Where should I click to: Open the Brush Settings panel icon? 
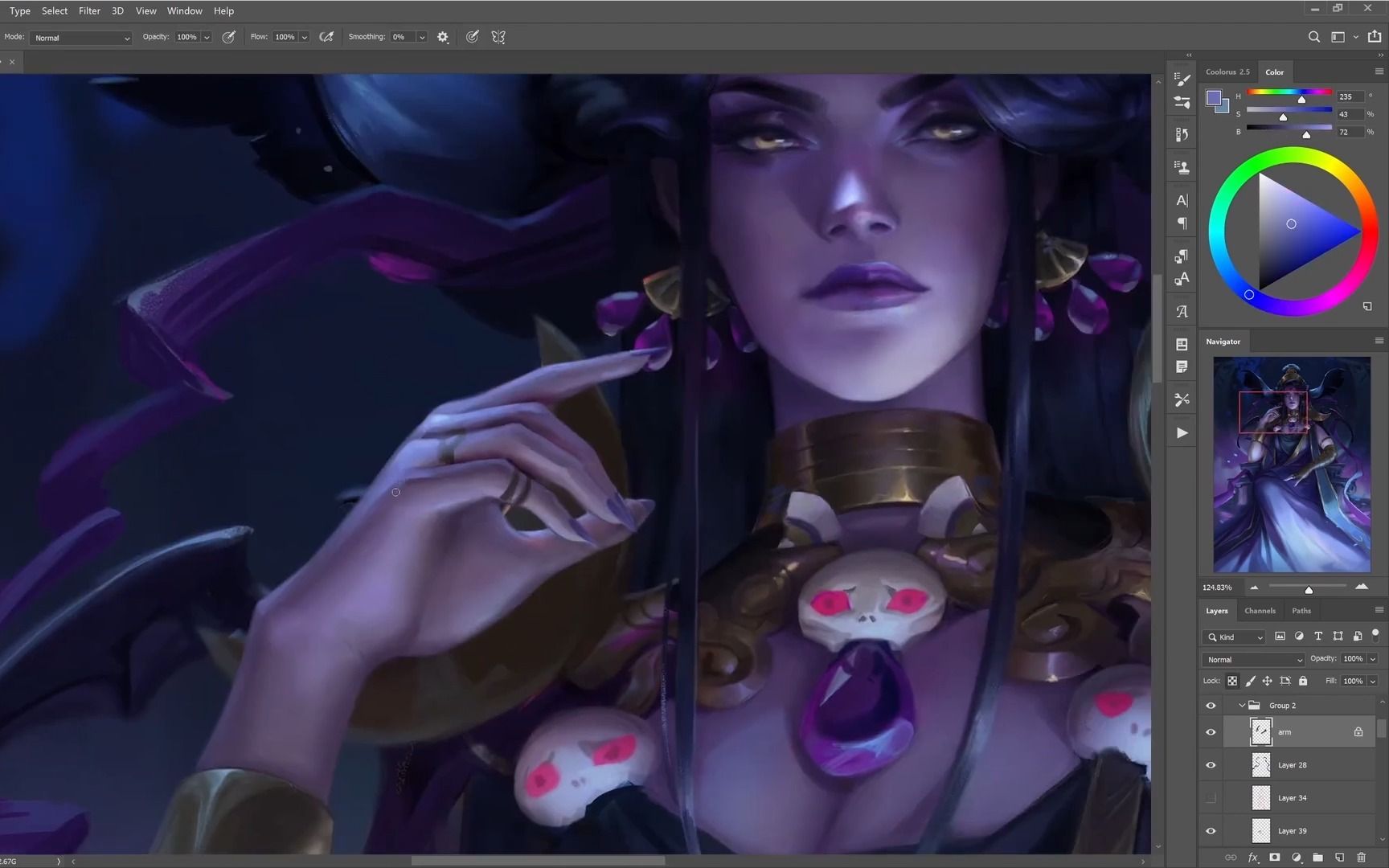click(1182, 79)
